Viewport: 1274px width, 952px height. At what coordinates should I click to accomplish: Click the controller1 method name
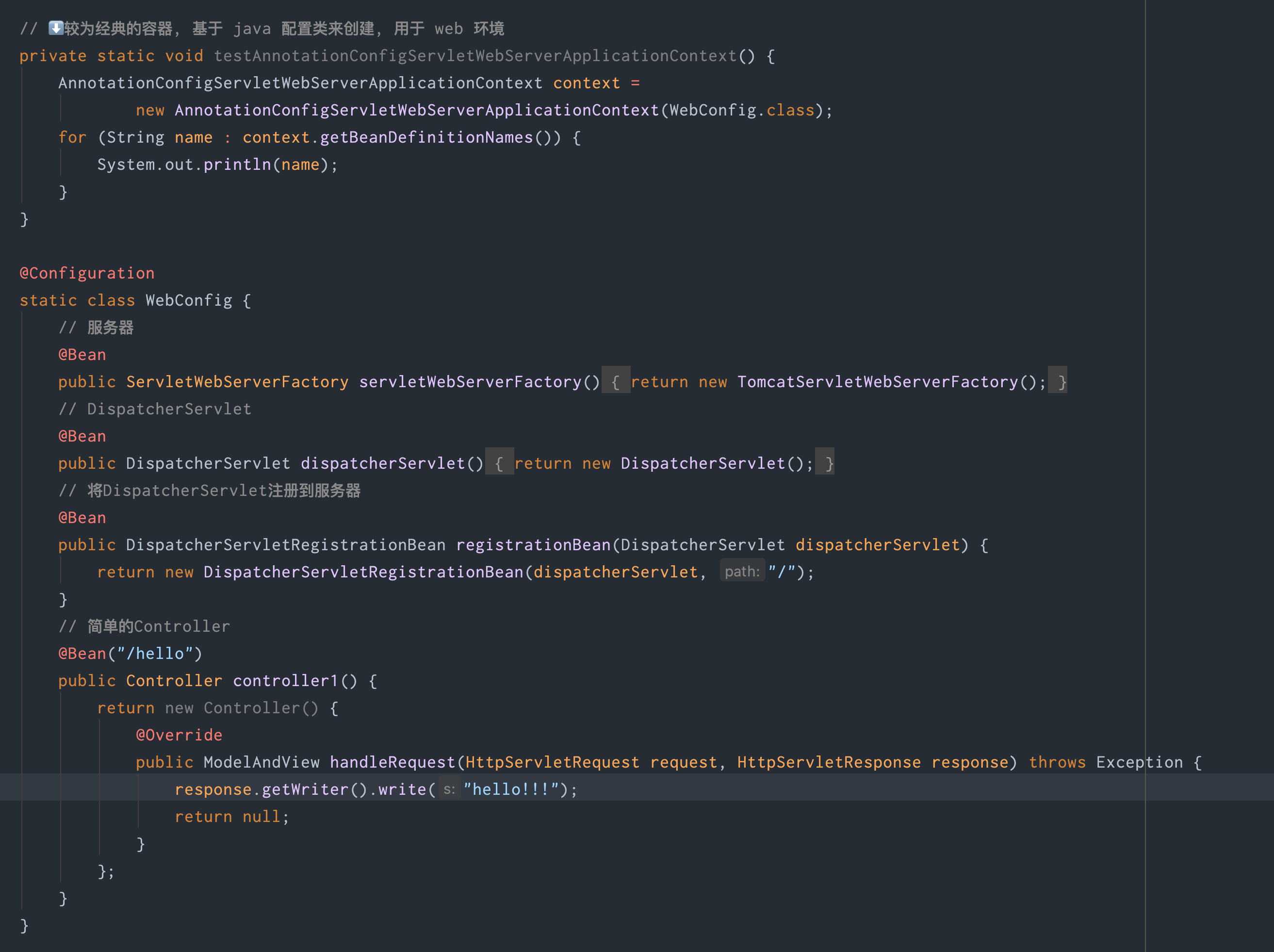(285, 681)
